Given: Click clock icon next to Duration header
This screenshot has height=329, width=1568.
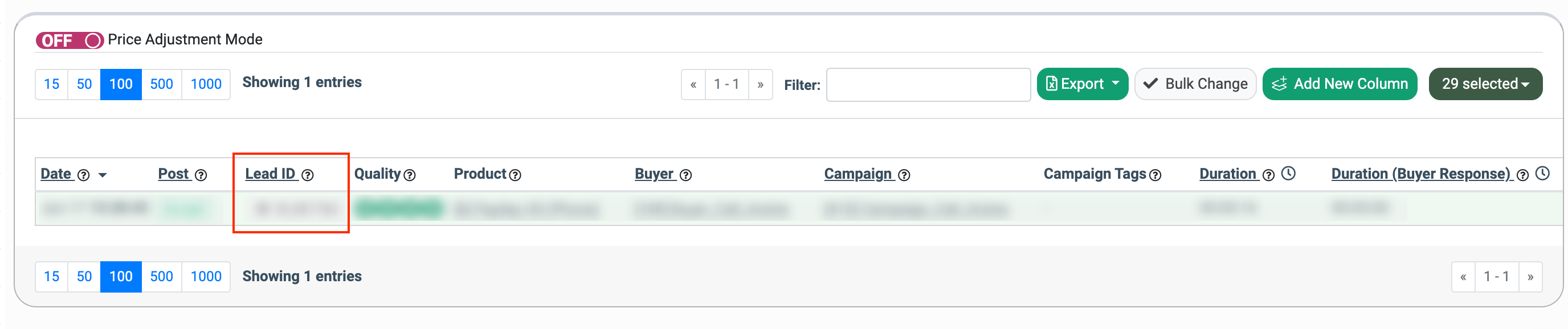Looking at the screenshot, I should click(1288, 174).
